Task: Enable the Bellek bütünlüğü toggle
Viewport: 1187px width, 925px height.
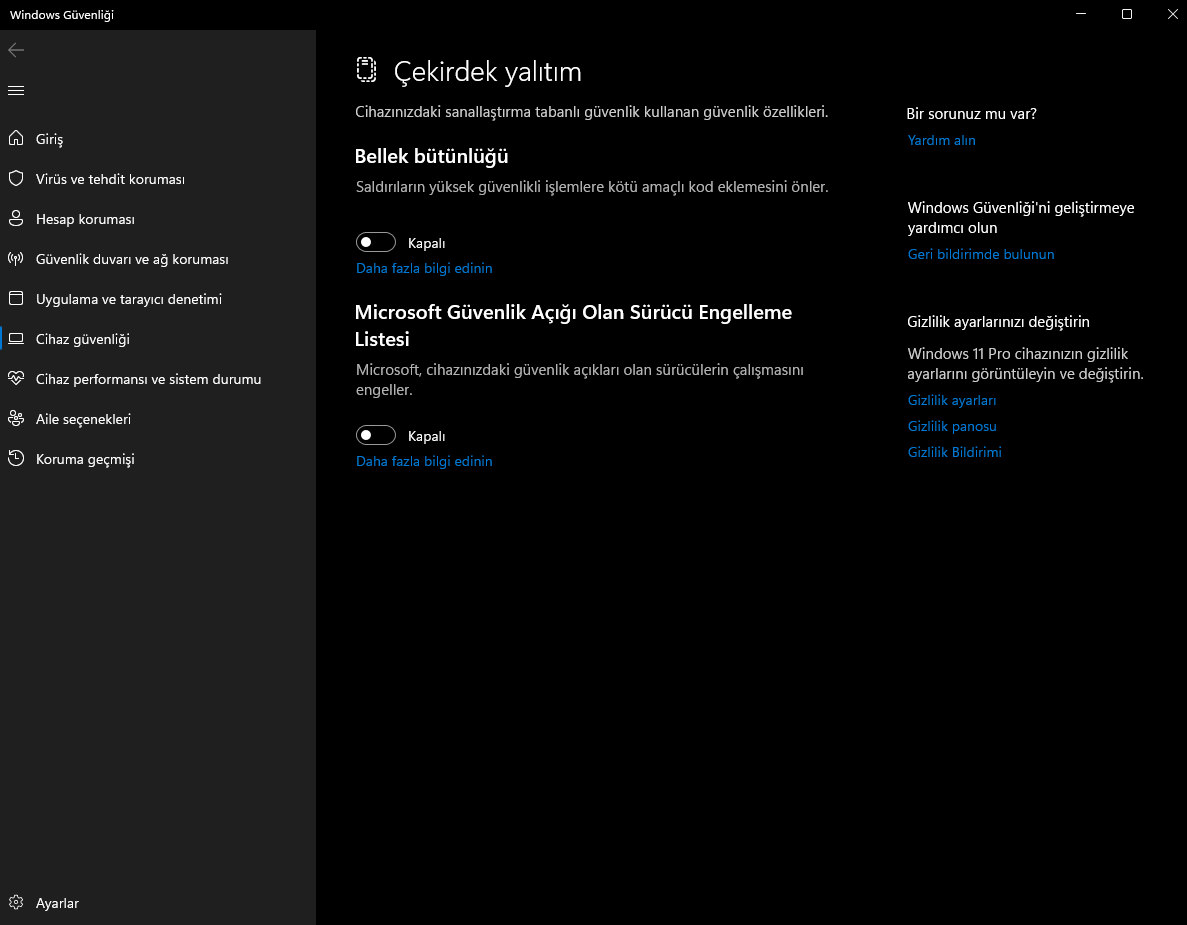Action: click(x=376, y=242)
